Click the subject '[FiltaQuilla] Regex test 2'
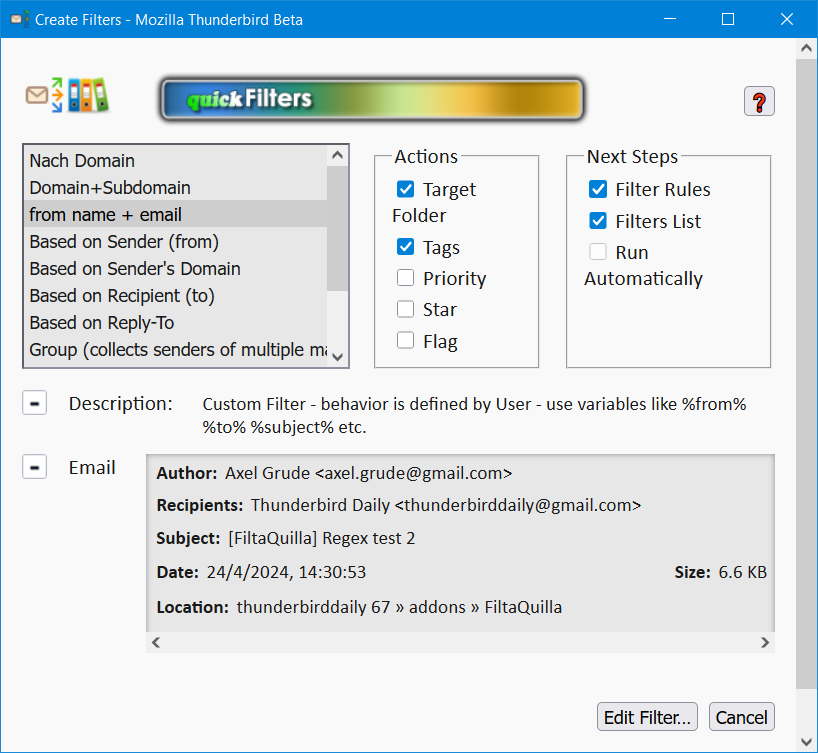Screen dimensions: 818x753 tap(322, 538)
